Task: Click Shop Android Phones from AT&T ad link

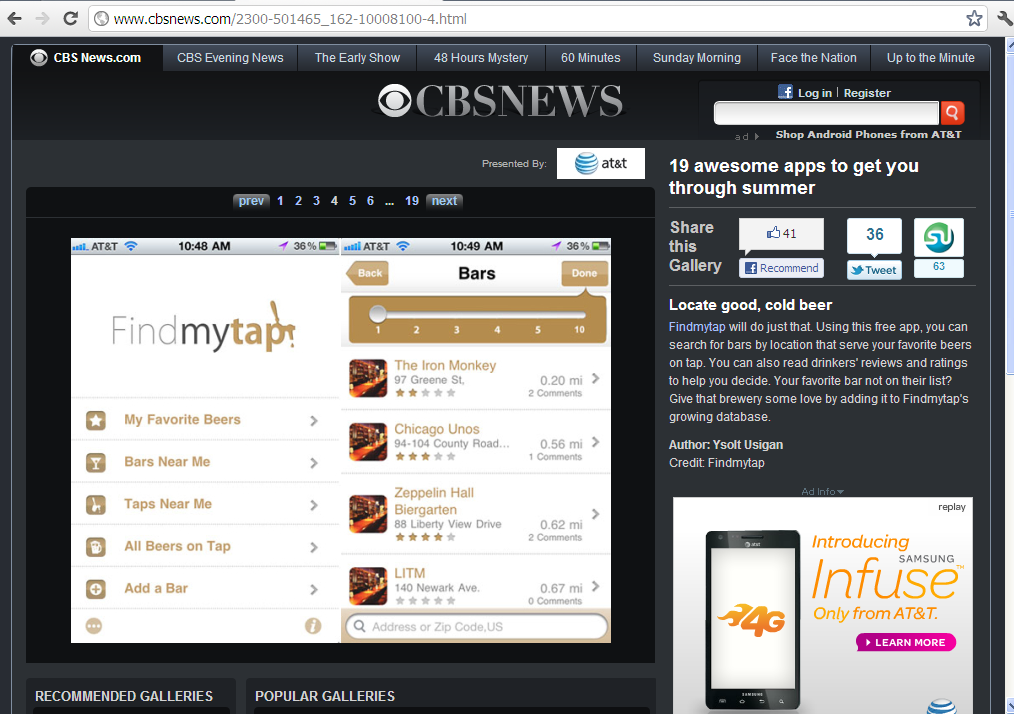Action: click(x=868, y=135)
